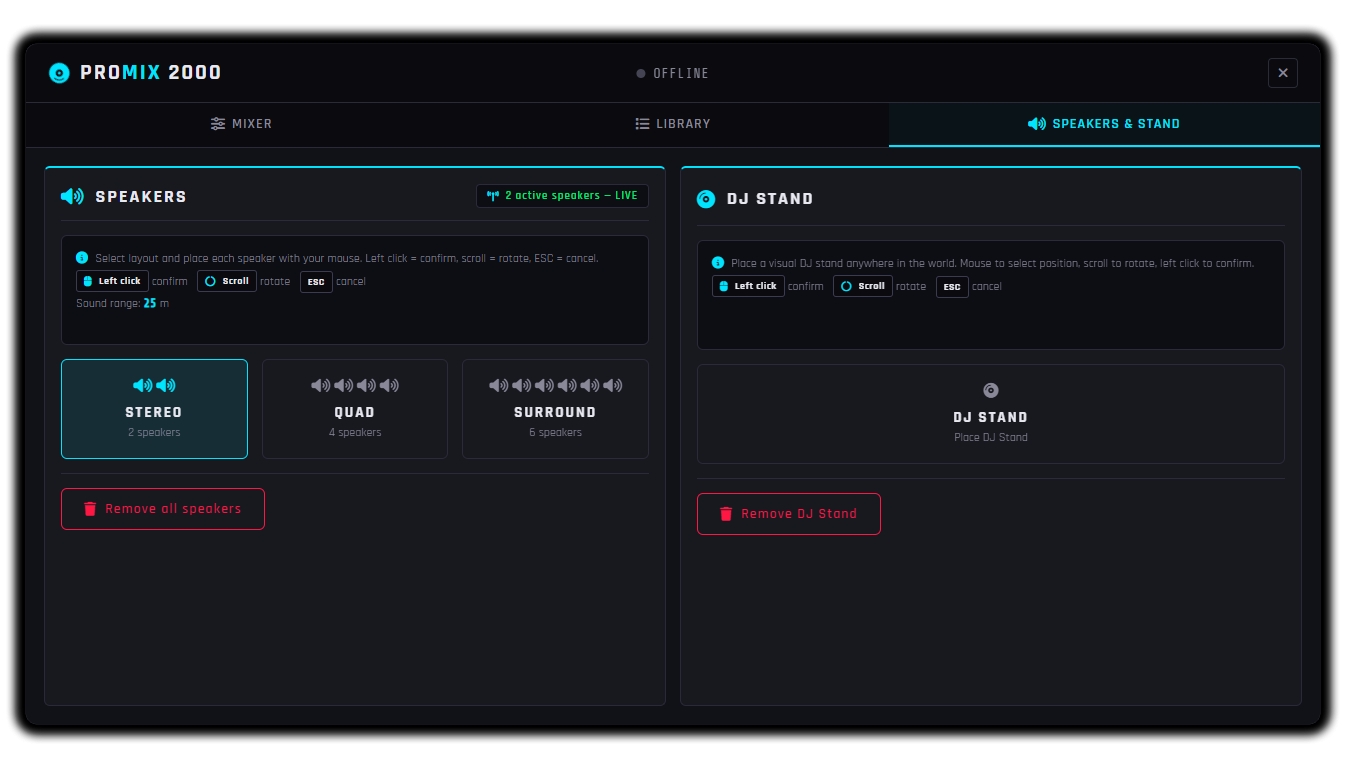Click the antenna icon in the live speakers badge

pyautogui.click(x=492, y=196)
